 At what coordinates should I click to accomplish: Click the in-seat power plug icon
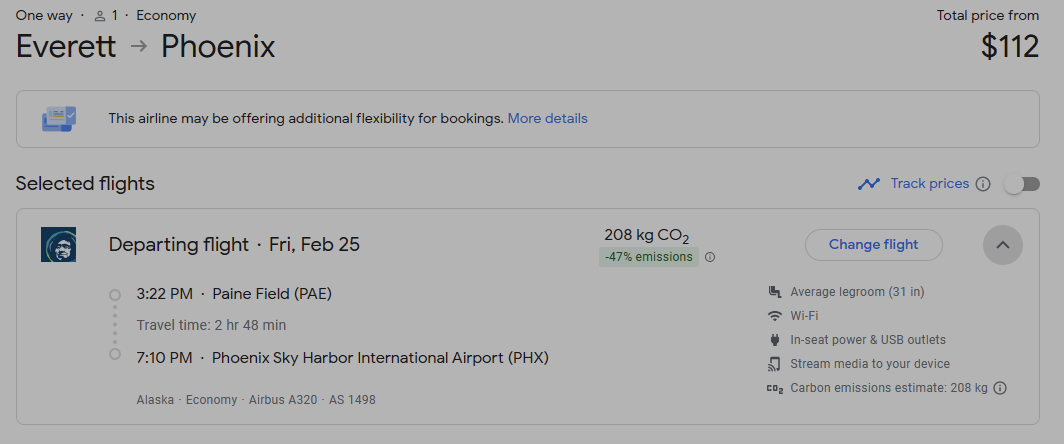(x=774, y=340)
